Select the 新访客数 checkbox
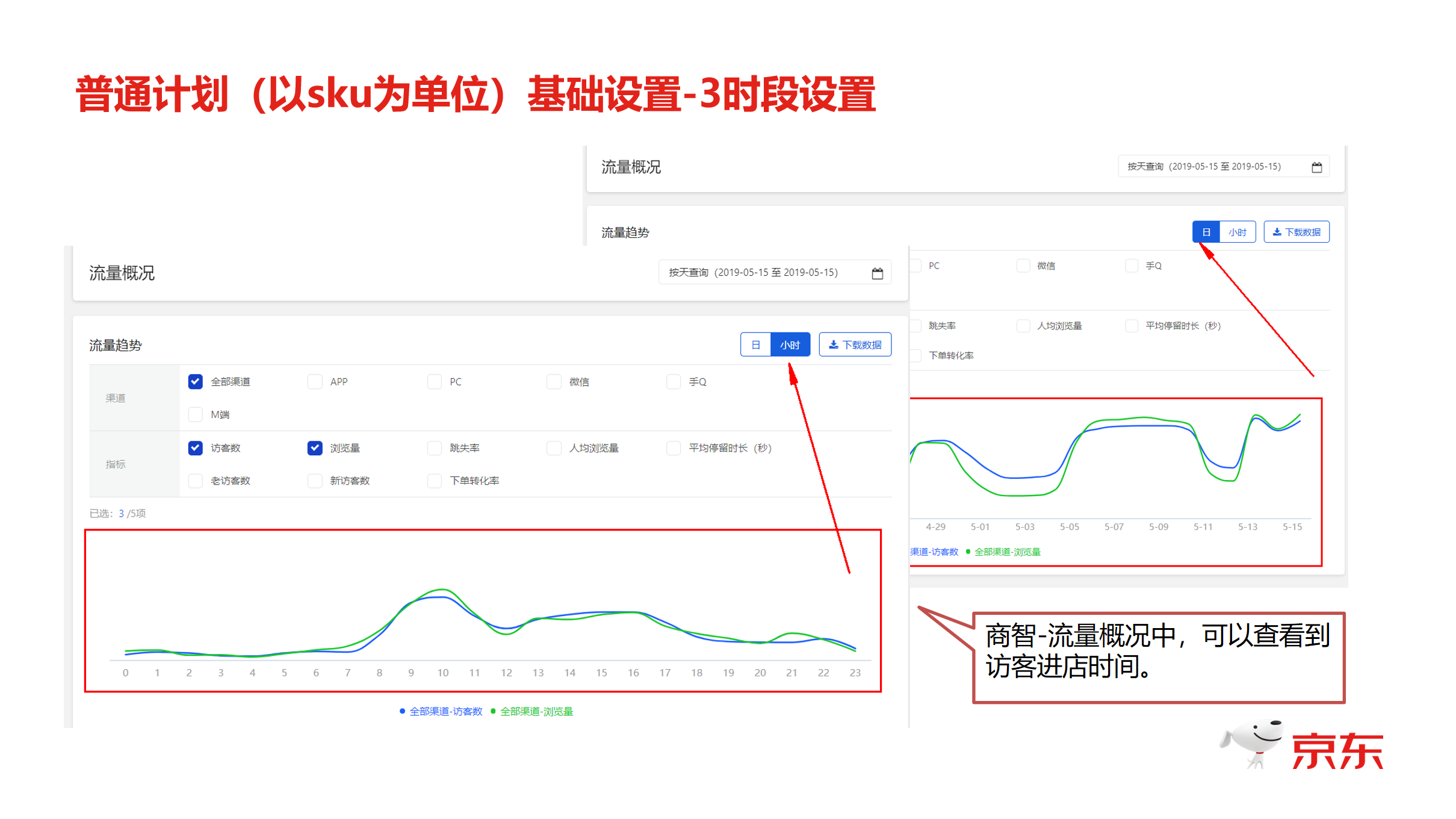This screenshot has height=819, width=1456. (314, 481)
